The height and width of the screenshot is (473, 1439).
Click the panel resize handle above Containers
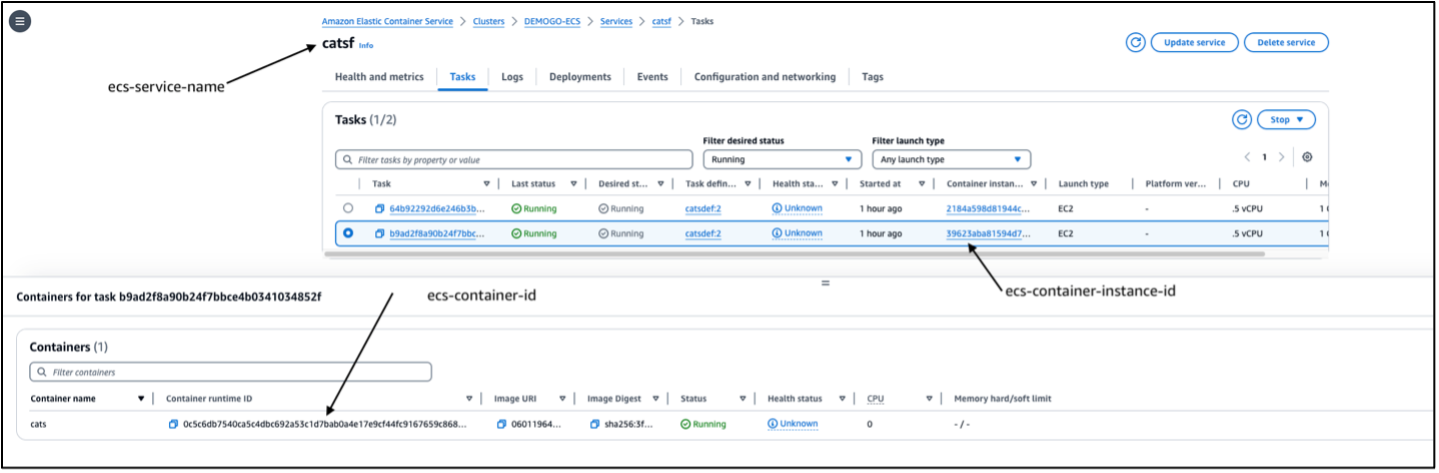826,284
